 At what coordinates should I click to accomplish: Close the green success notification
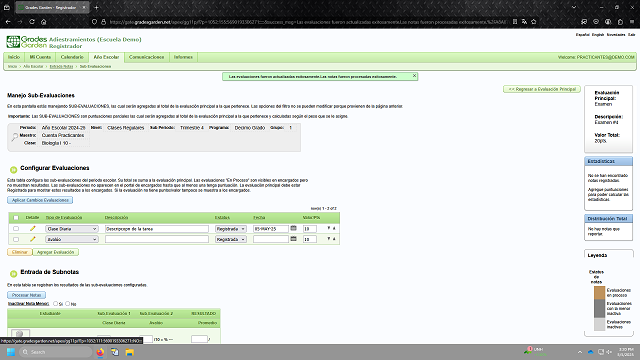point(414,76)
